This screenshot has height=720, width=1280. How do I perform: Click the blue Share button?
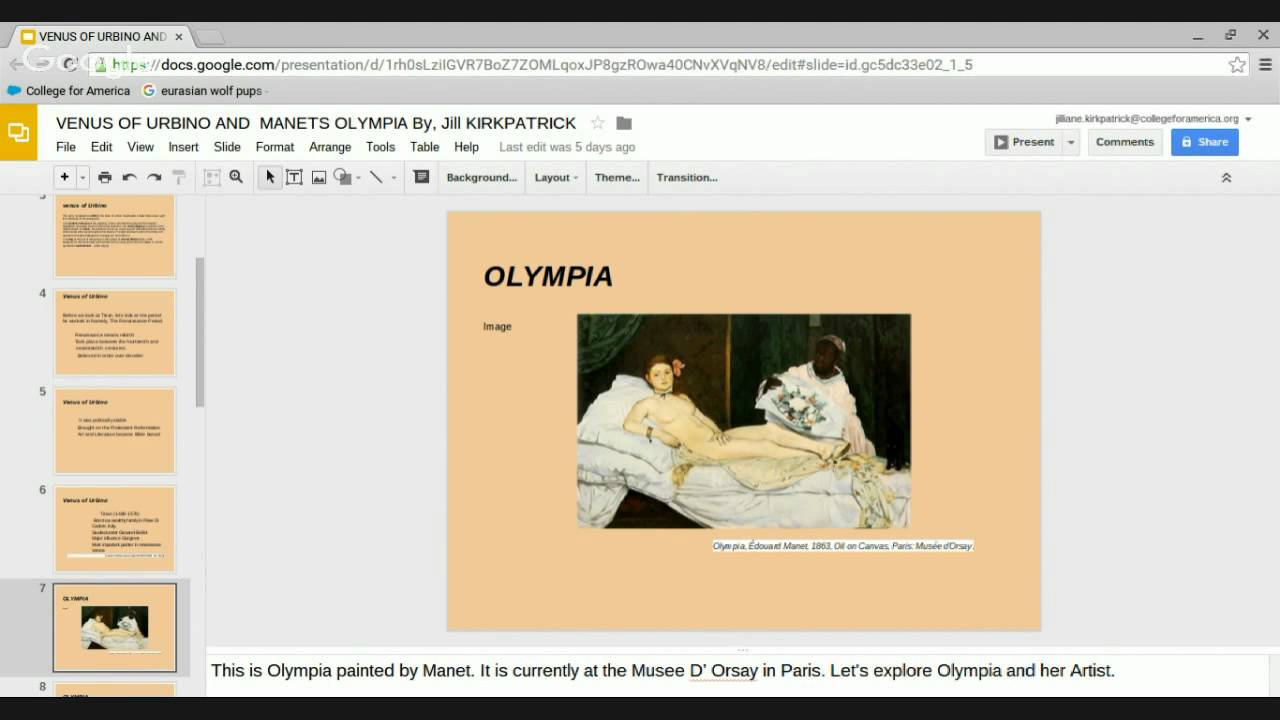coord(1205,142)
